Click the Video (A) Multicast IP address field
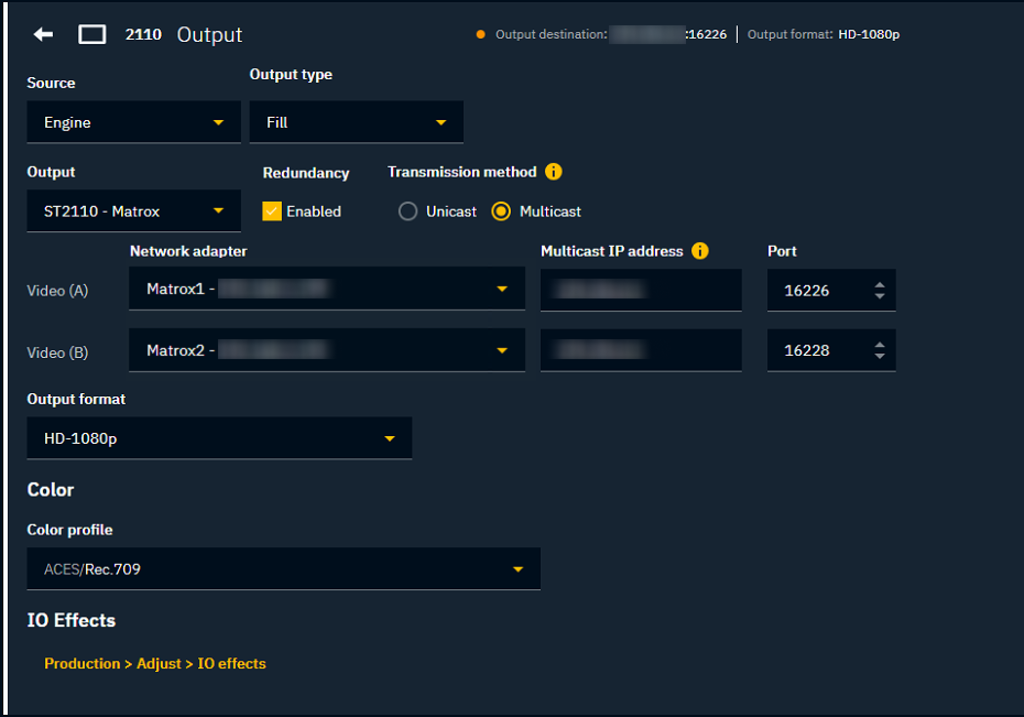 coord(641,290)
